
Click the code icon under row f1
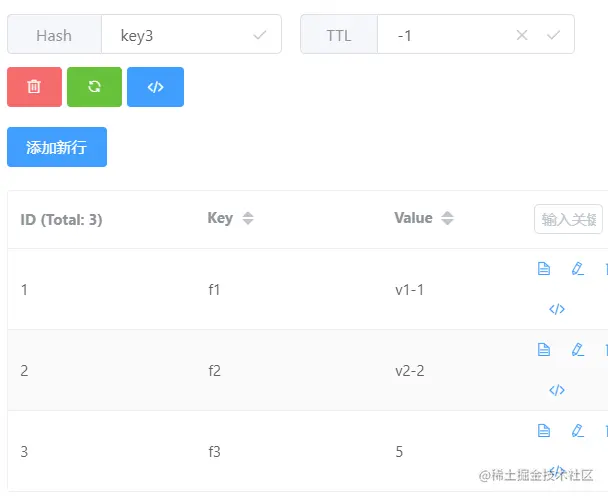click(557, 309)
